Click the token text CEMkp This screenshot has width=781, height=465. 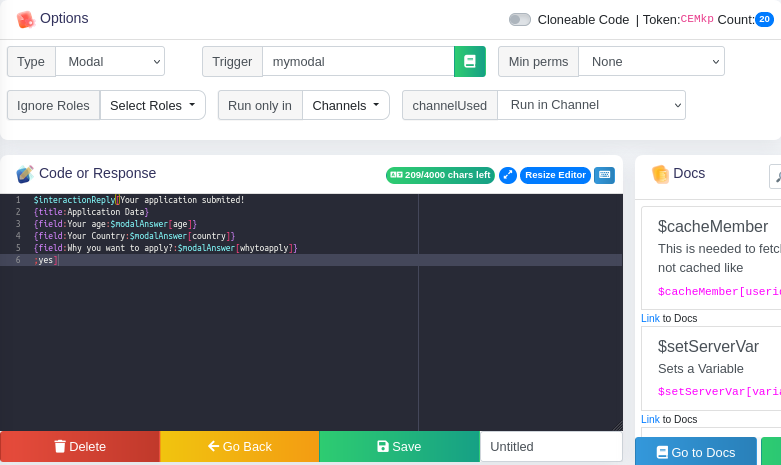click(697, 19)
